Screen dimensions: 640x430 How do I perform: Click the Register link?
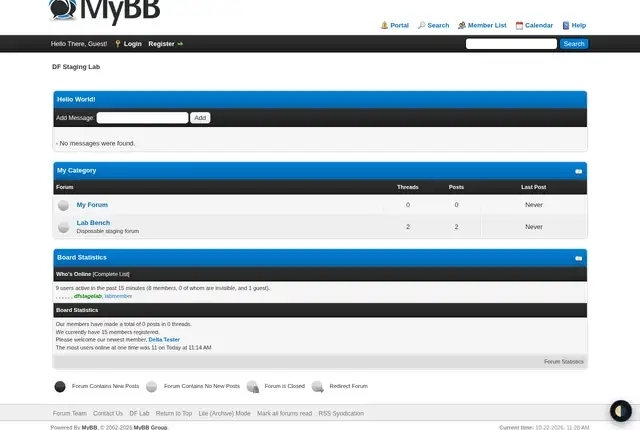coord(161,44)
